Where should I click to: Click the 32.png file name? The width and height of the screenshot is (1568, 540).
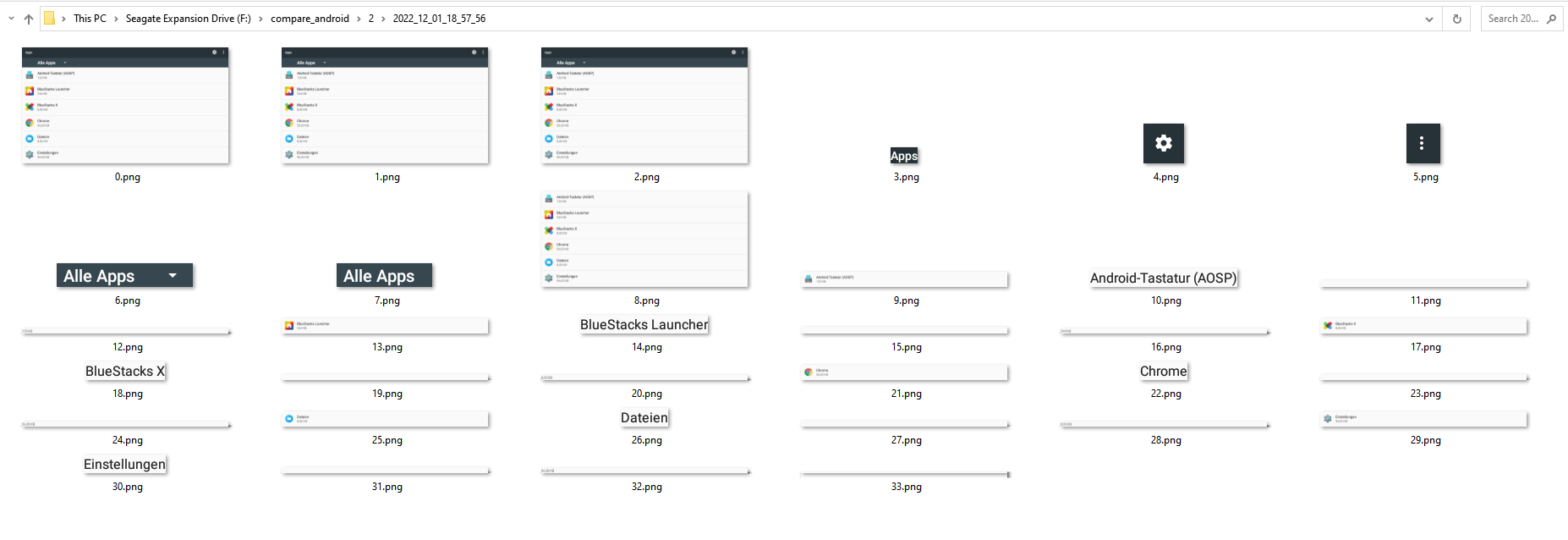point(647,487)
